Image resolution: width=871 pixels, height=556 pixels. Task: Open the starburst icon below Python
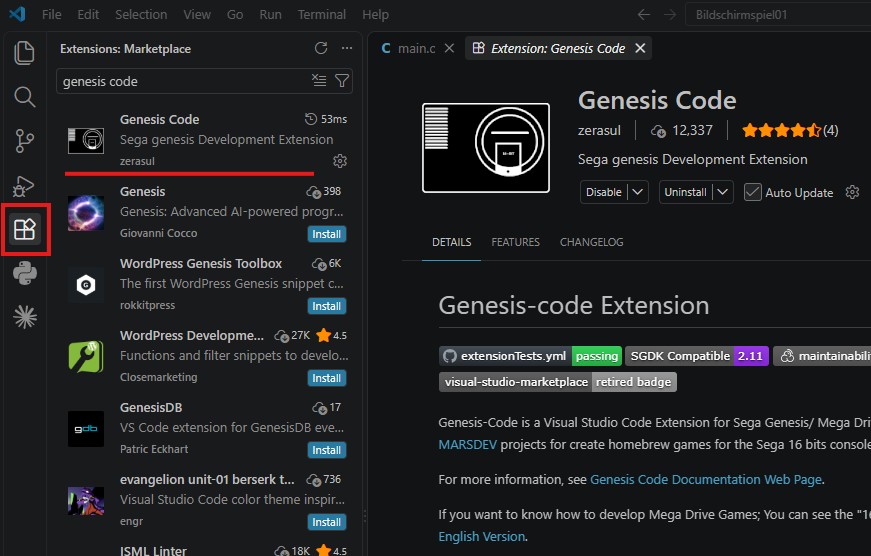24,318
